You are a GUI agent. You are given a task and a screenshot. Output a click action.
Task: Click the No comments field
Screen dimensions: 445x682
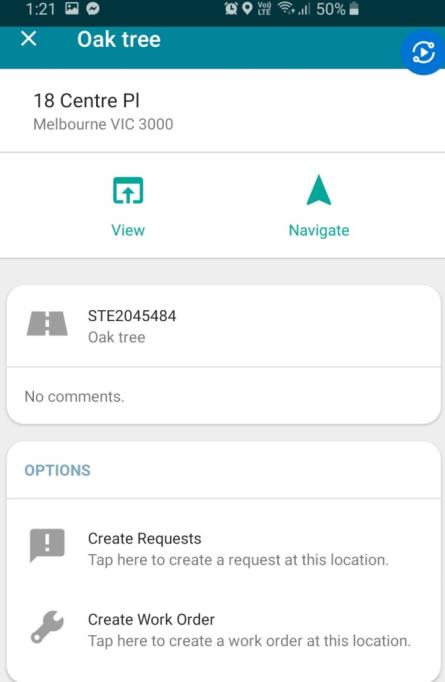224,396
